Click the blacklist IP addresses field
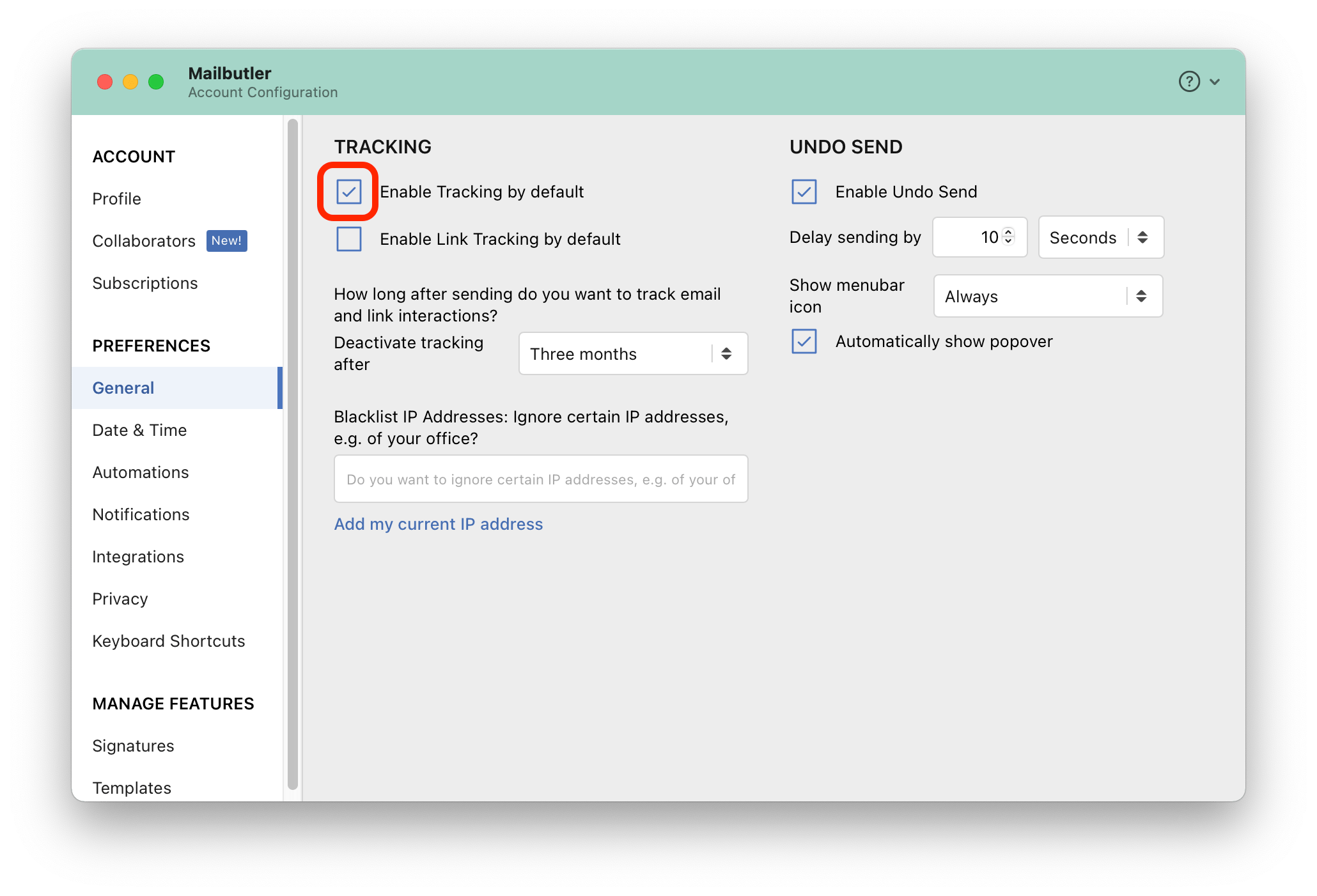Viewport: 1317px width, 896px height. [x=540, y=479]
